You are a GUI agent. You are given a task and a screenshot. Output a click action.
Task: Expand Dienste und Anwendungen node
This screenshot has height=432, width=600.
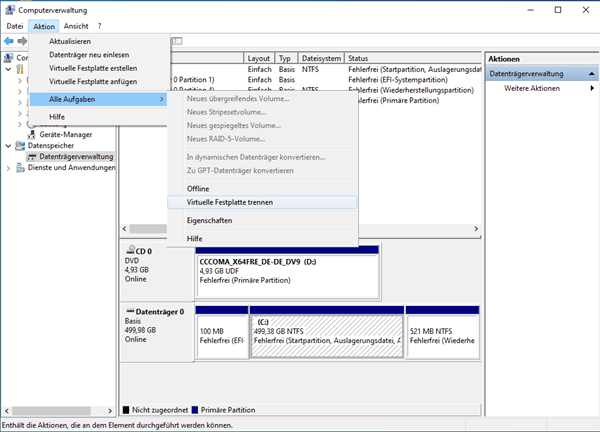pos(9,168)
